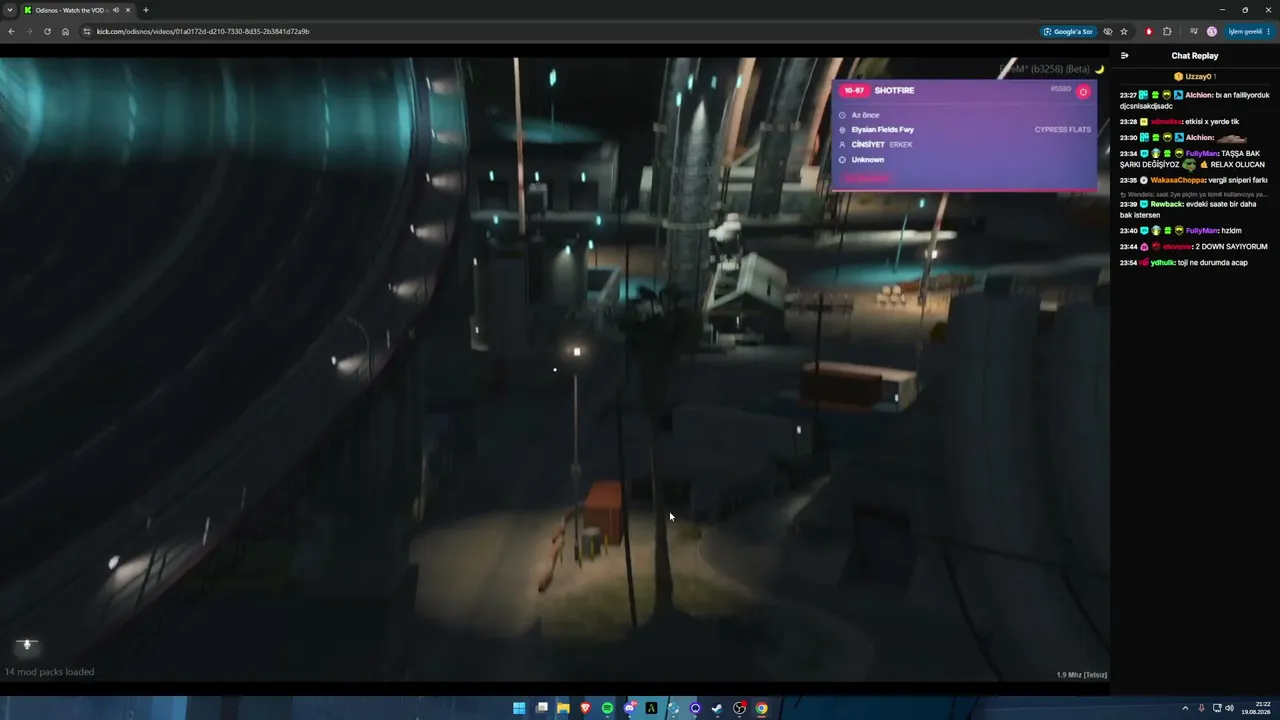Open Uzzay0's pinned gifter entry

tap(1193, 76)
